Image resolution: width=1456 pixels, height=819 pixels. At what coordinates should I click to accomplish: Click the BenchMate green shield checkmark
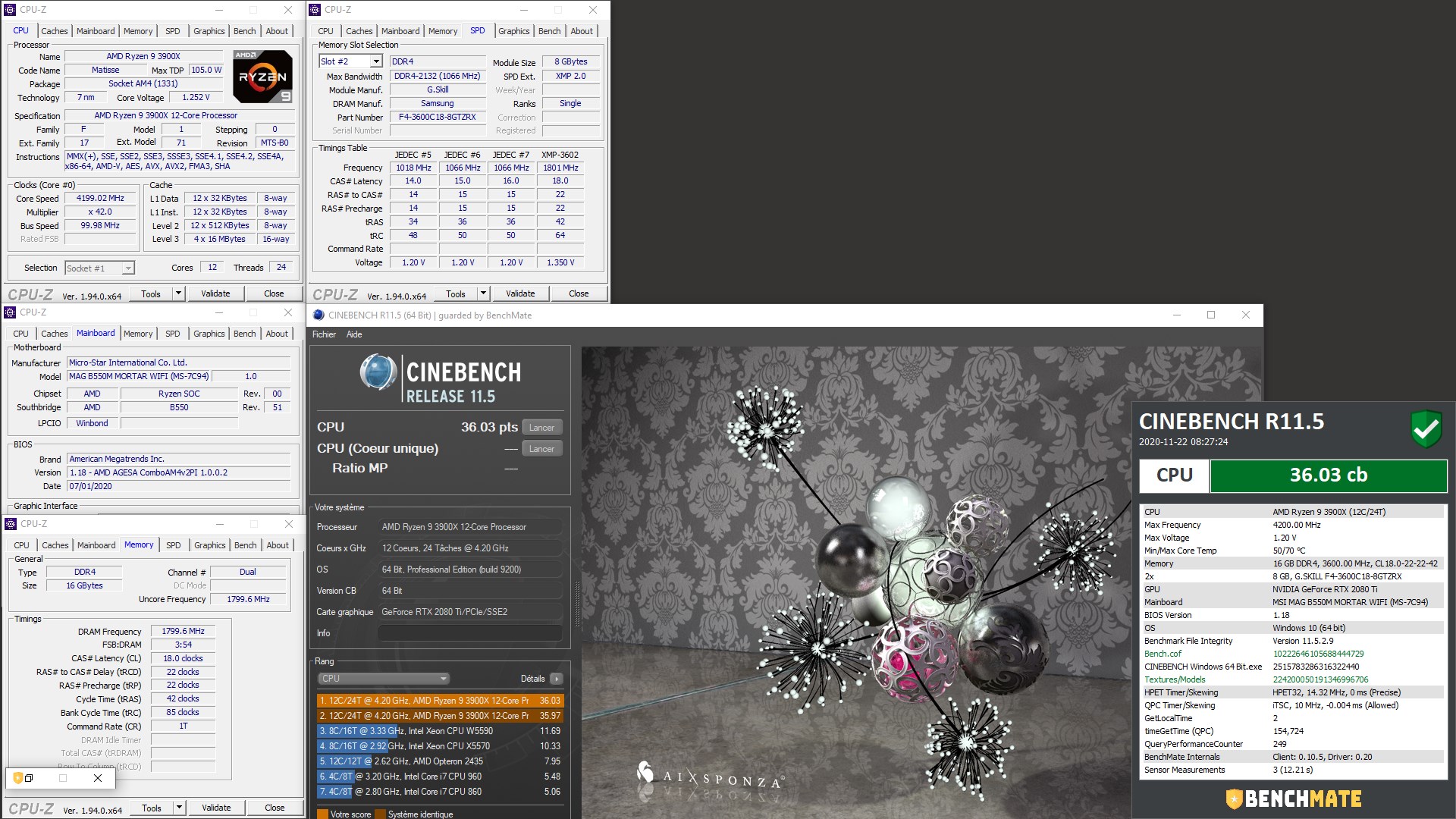tap(1426, 429)
